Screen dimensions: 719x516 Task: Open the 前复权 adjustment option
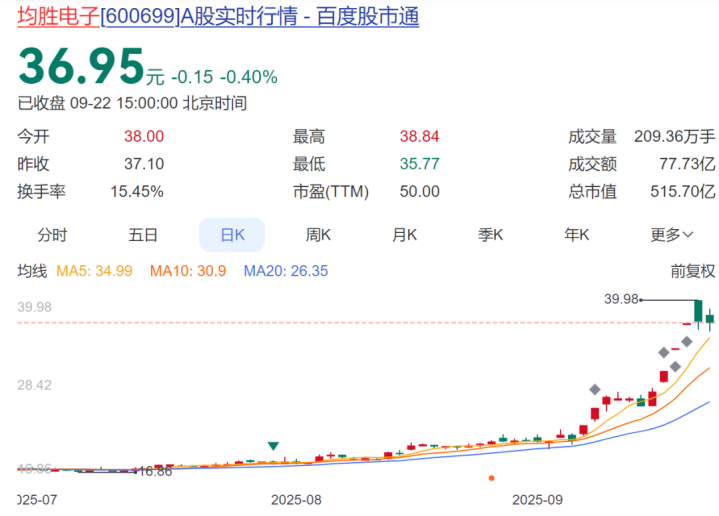[692, 271]
